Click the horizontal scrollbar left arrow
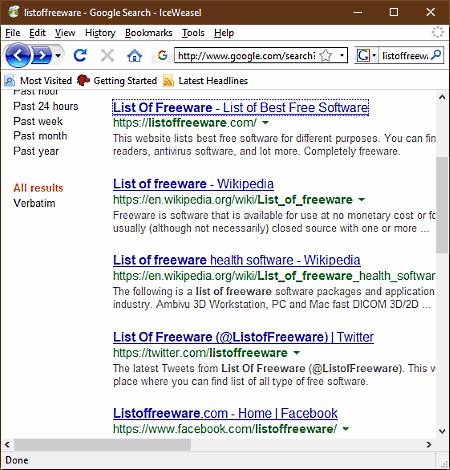450x470 pixels. pos(7,444)
